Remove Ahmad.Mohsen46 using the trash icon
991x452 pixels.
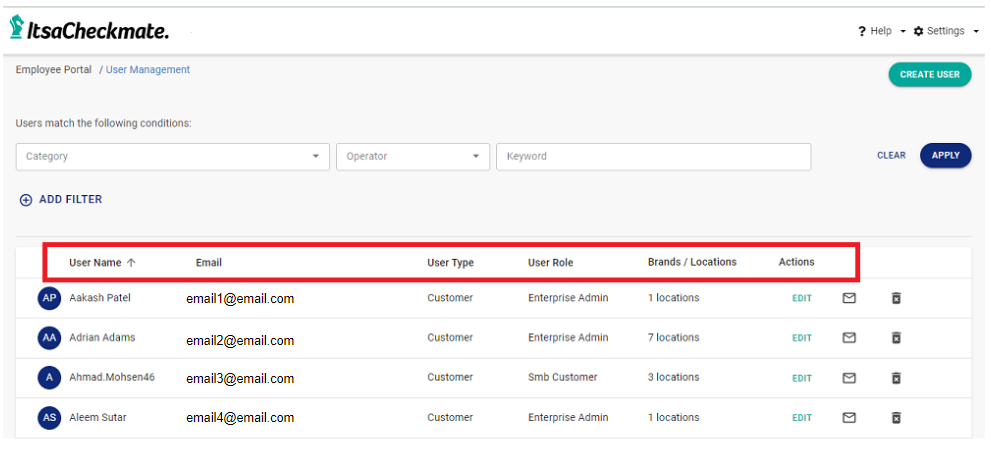(x=896, y=378)
